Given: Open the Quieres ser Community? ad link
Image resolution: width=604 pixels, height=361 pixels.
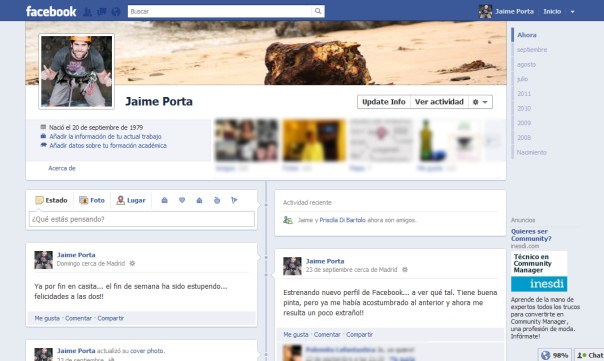Looking at the screenshot, I should pos(531,235).
